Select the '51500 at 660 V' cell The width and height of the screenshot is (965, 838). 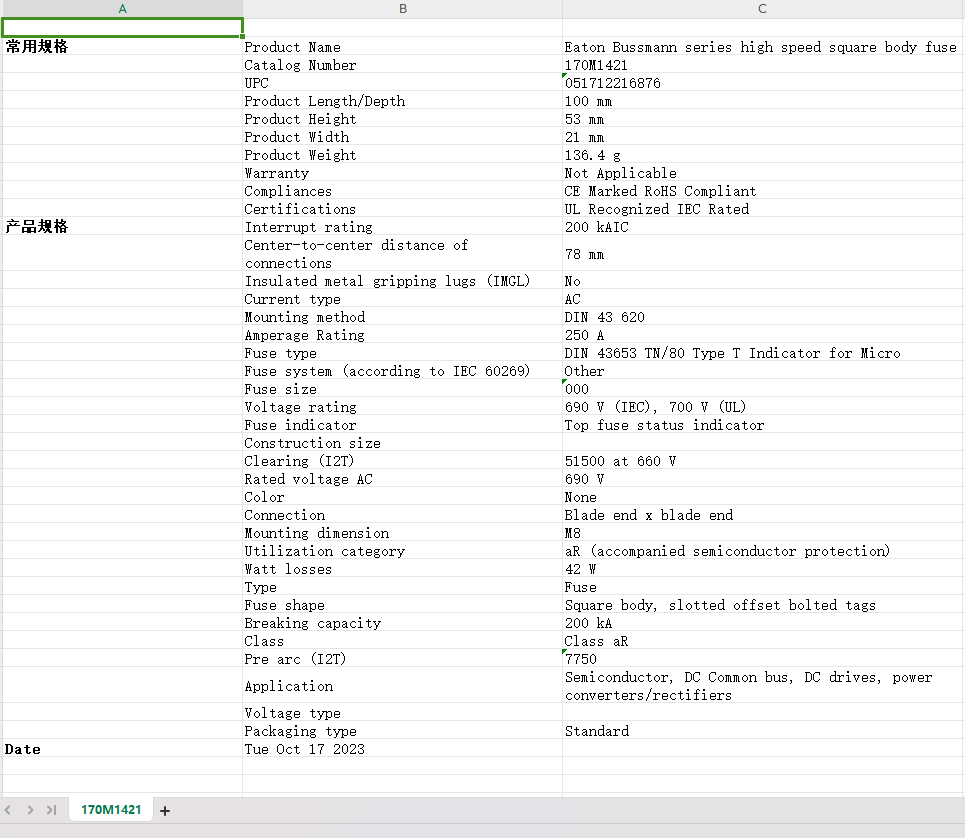tap(763, 461)
